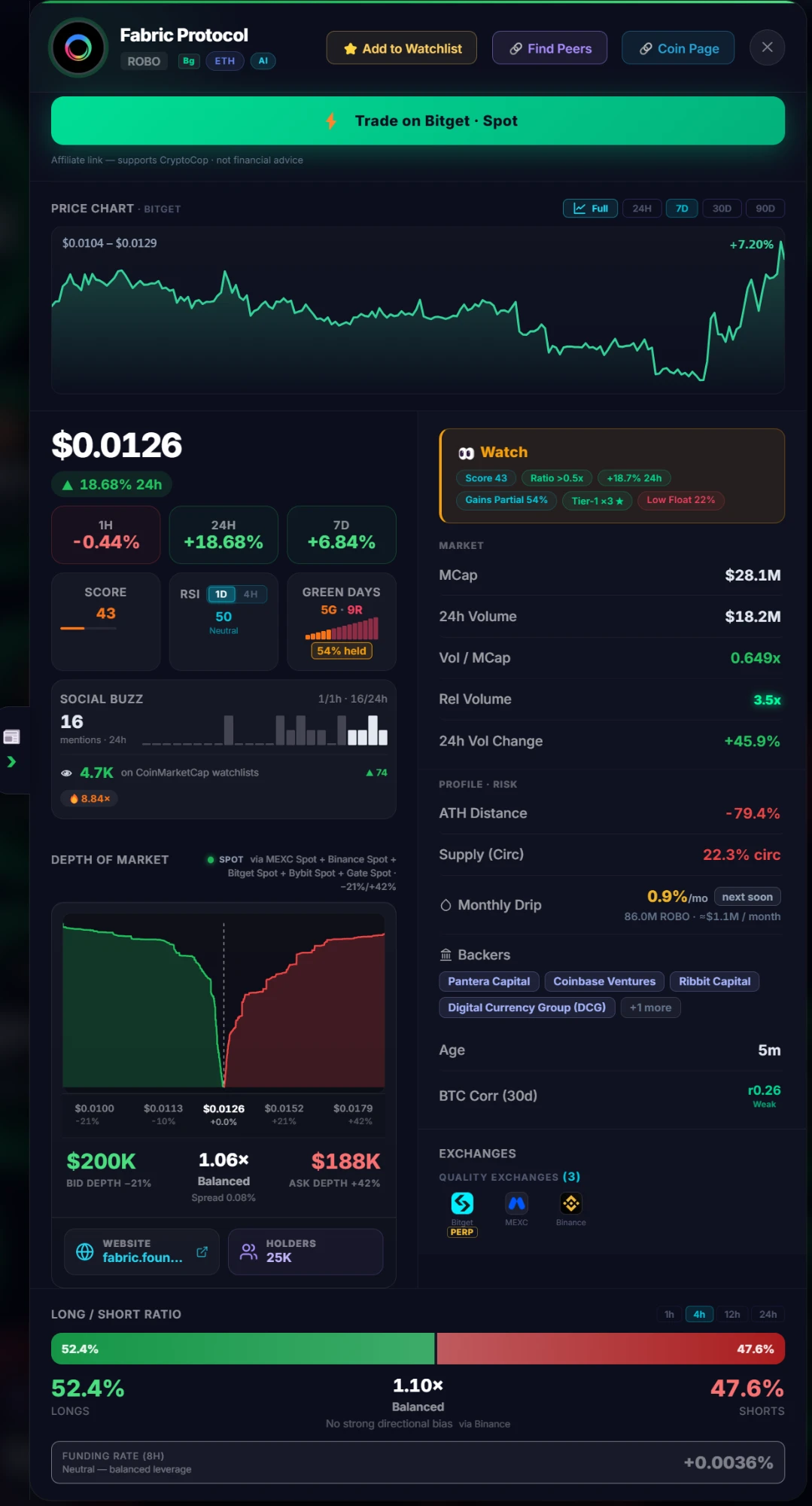
Task: Select the 90D price chart range
Action: (x=765, y=209)
